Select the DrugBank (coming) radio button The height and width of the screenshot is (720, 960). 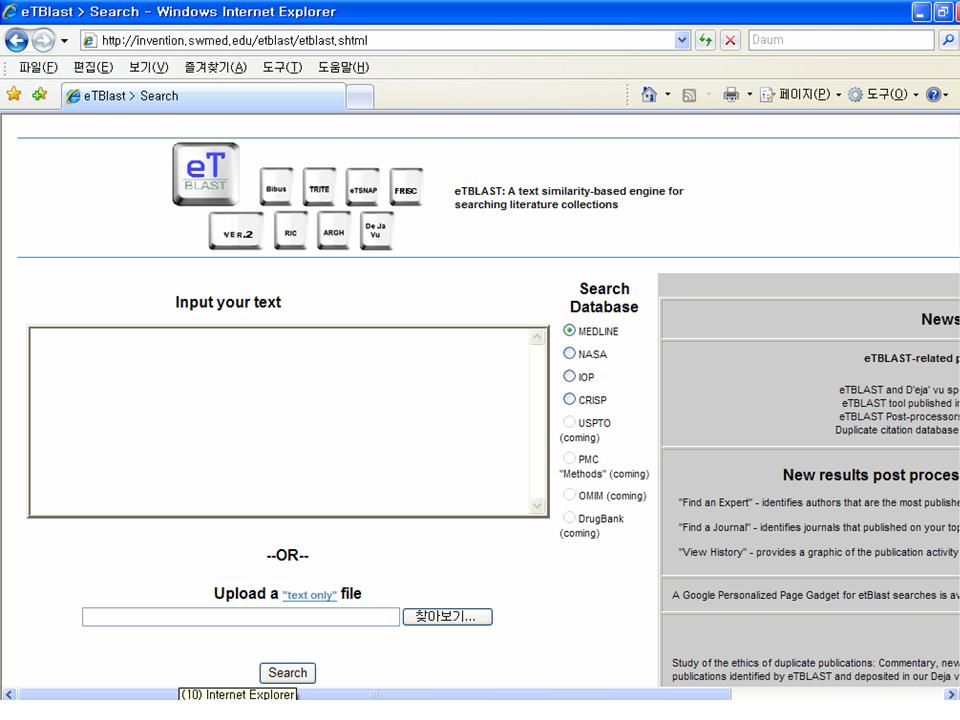coord(569,517)
